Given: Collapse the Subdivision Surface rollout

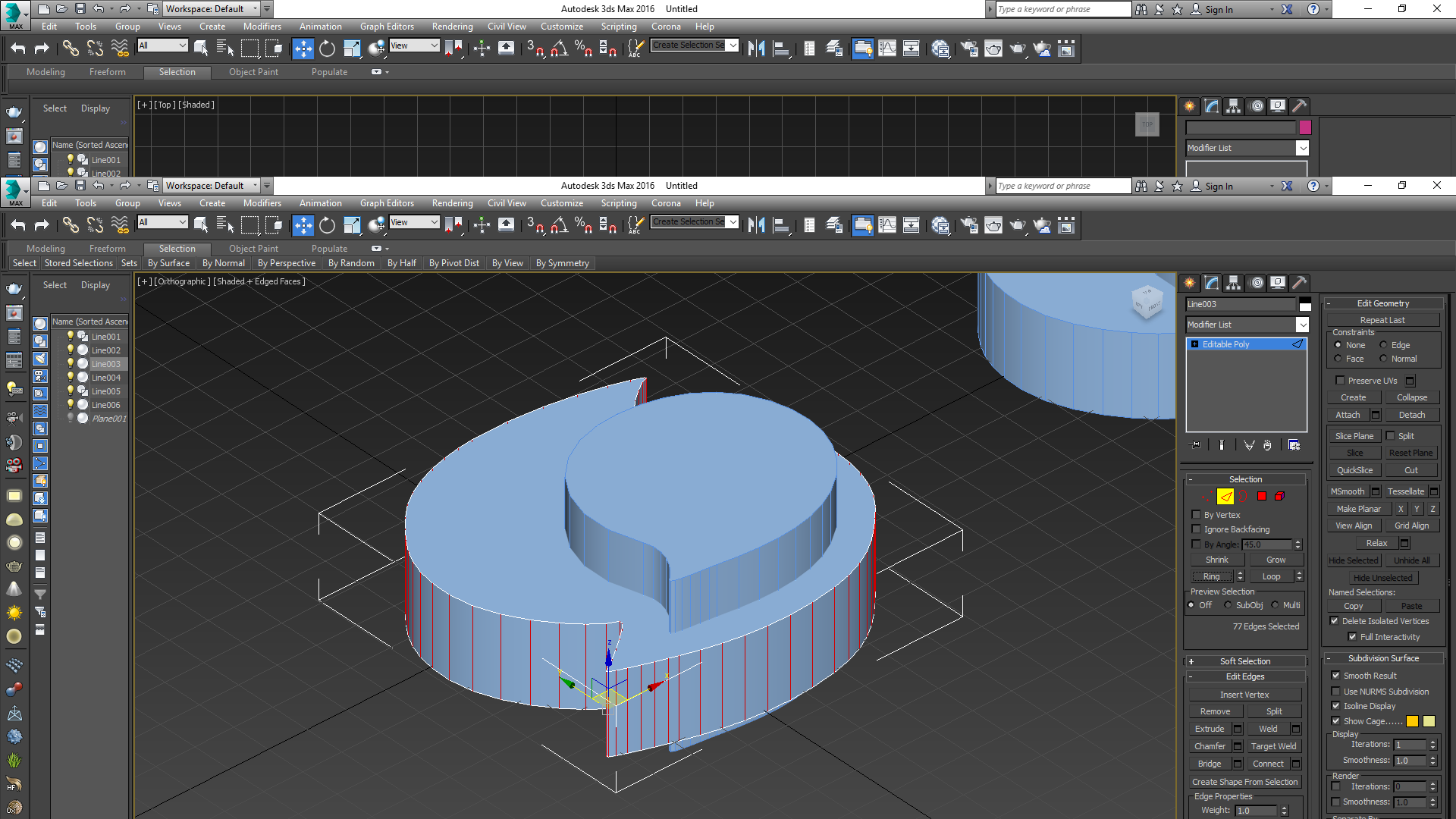Looking at the screenshot, I should pos(1383,658).
